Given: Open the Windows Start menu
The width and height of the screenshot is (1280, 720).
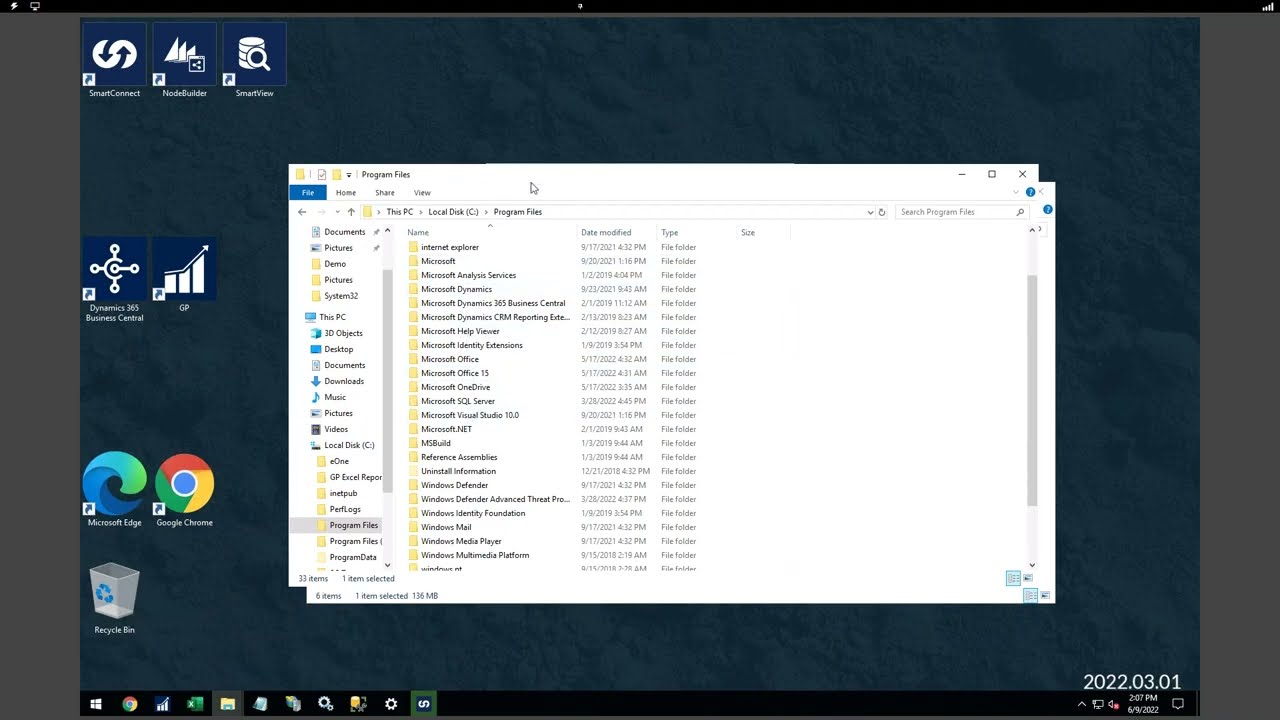Looking at the screenshot, I should (96, 704).
